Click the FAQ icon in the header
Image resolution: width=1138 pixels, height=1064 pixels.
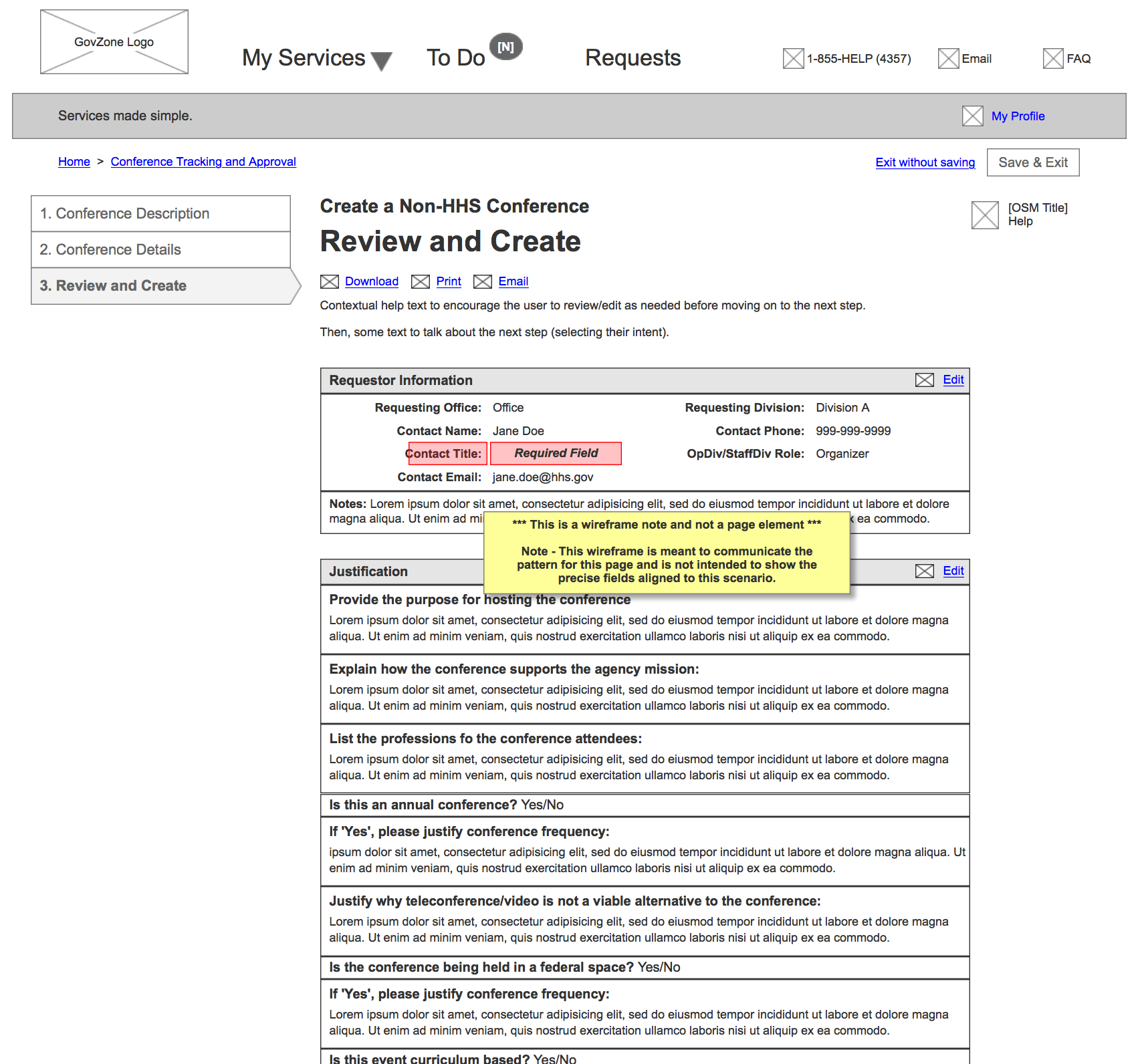[x=1053, y=59]
